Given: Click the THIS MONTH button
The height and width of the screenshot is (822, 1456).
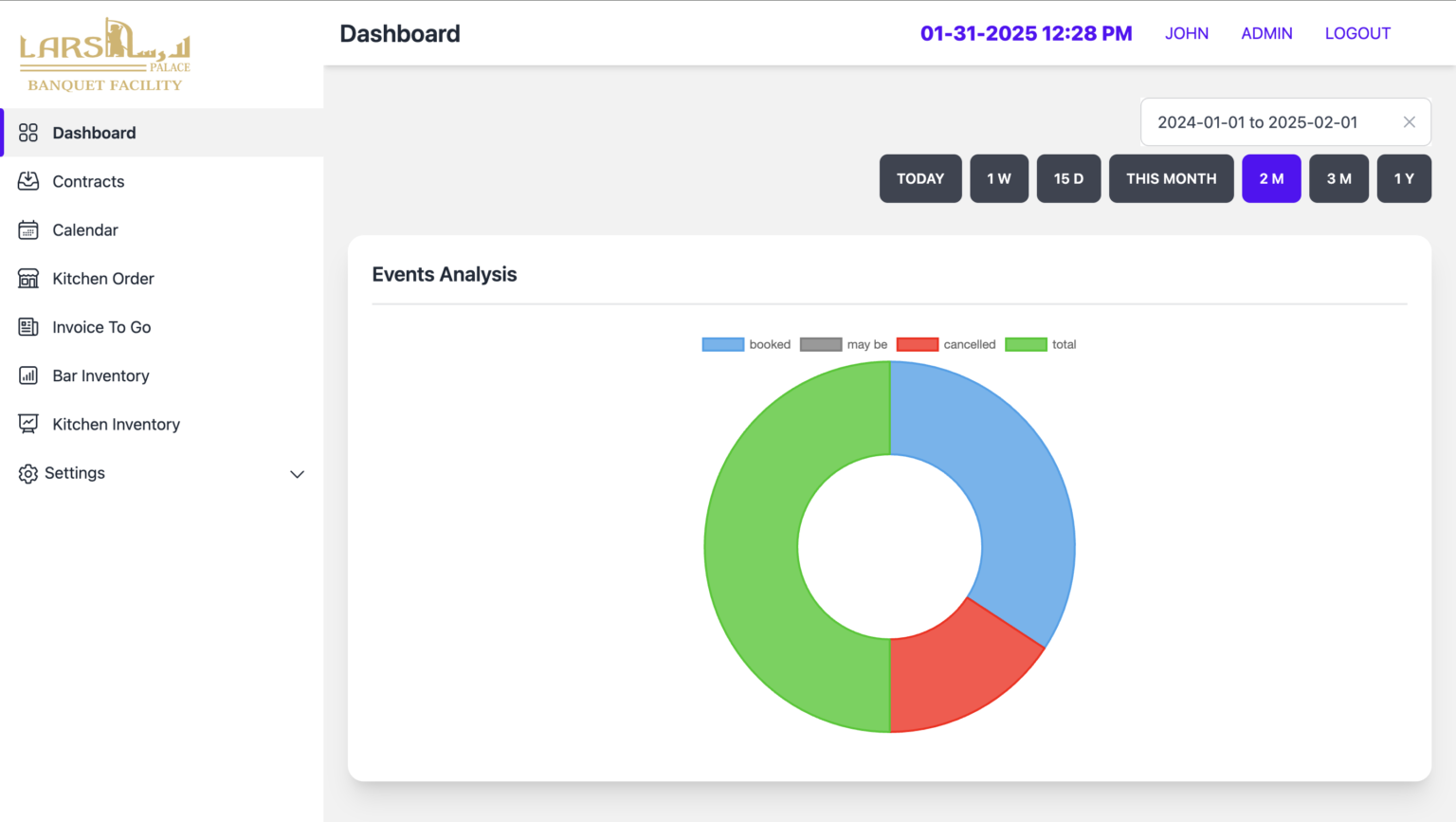Looking at the screenshot, I should (1172, 178).
